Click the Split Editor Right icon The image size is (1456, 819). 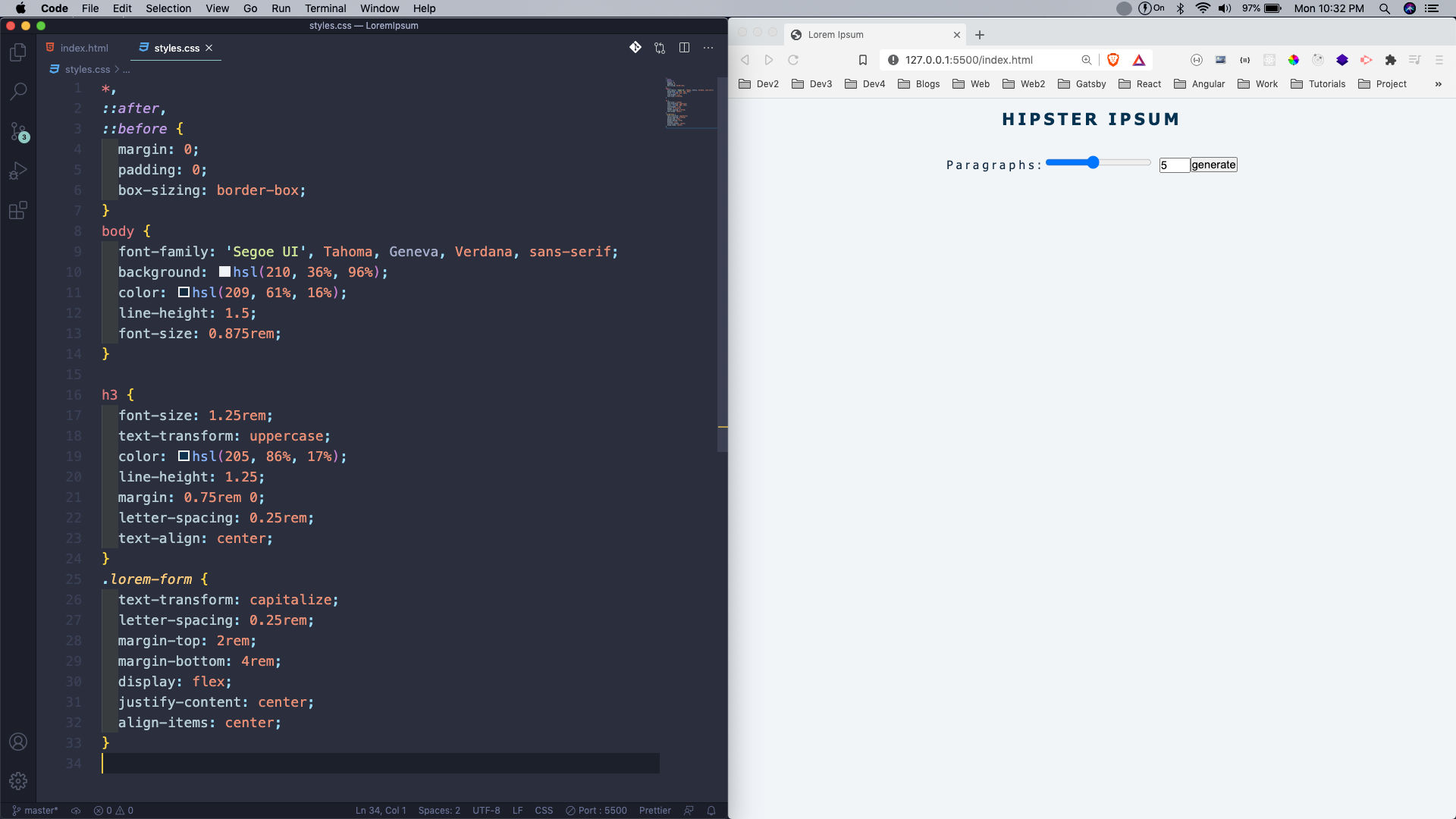pyautogui.click(x=684, y=48)
